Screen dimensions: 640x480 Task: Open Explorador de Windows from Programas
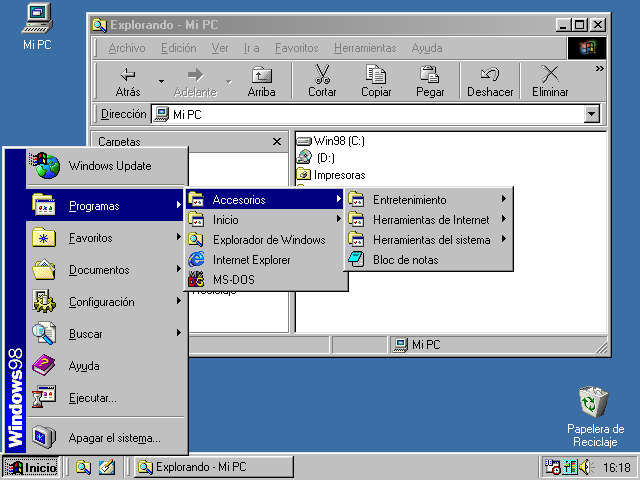click(266, 240)
